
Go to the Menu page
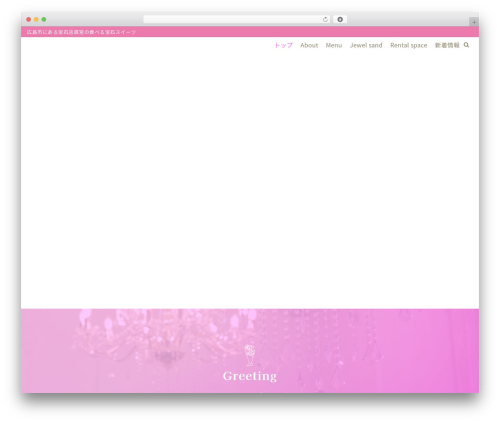(334, 45)
